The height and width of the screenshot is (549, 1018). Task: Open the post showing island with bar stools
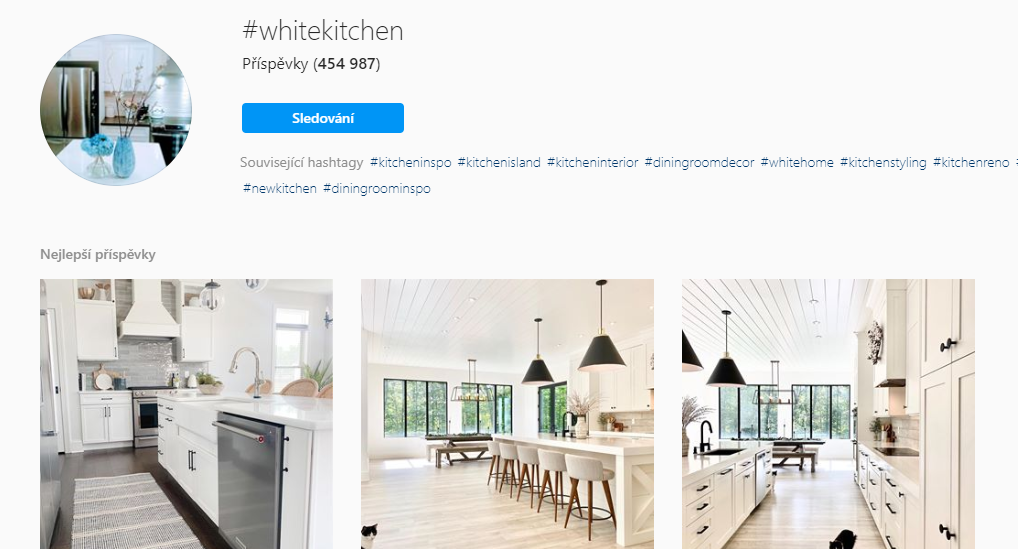pyautogui.click(x=507, y=414)
